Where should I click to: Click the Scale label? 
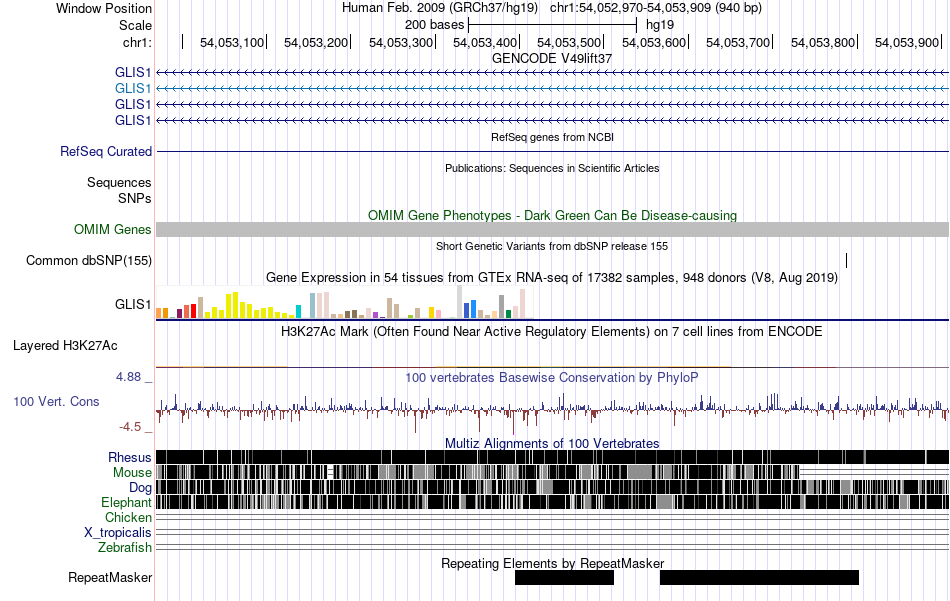click(x=135, y=25)
